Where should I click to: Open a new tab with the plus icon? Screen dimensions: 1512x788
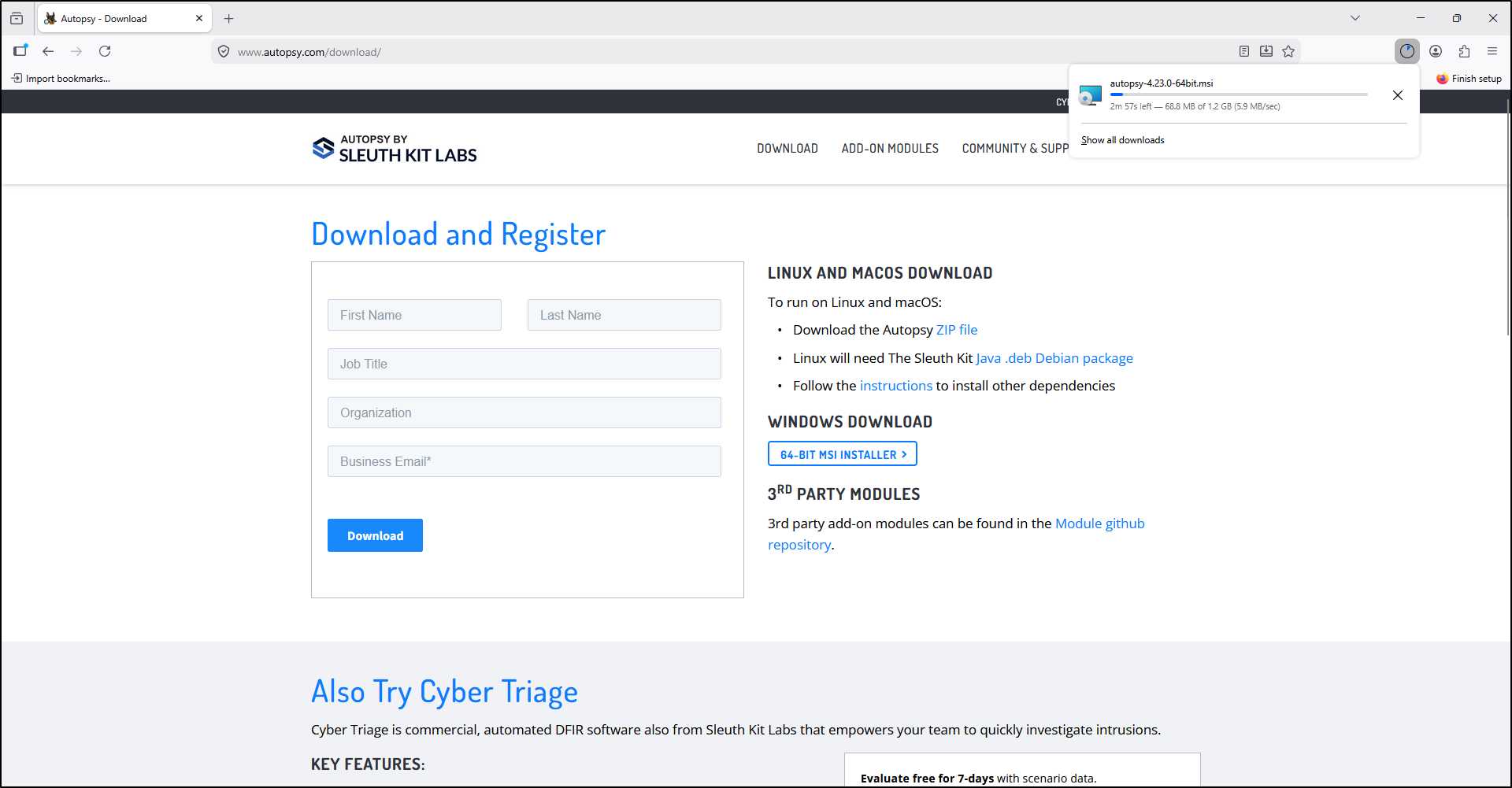pos(229,18)
